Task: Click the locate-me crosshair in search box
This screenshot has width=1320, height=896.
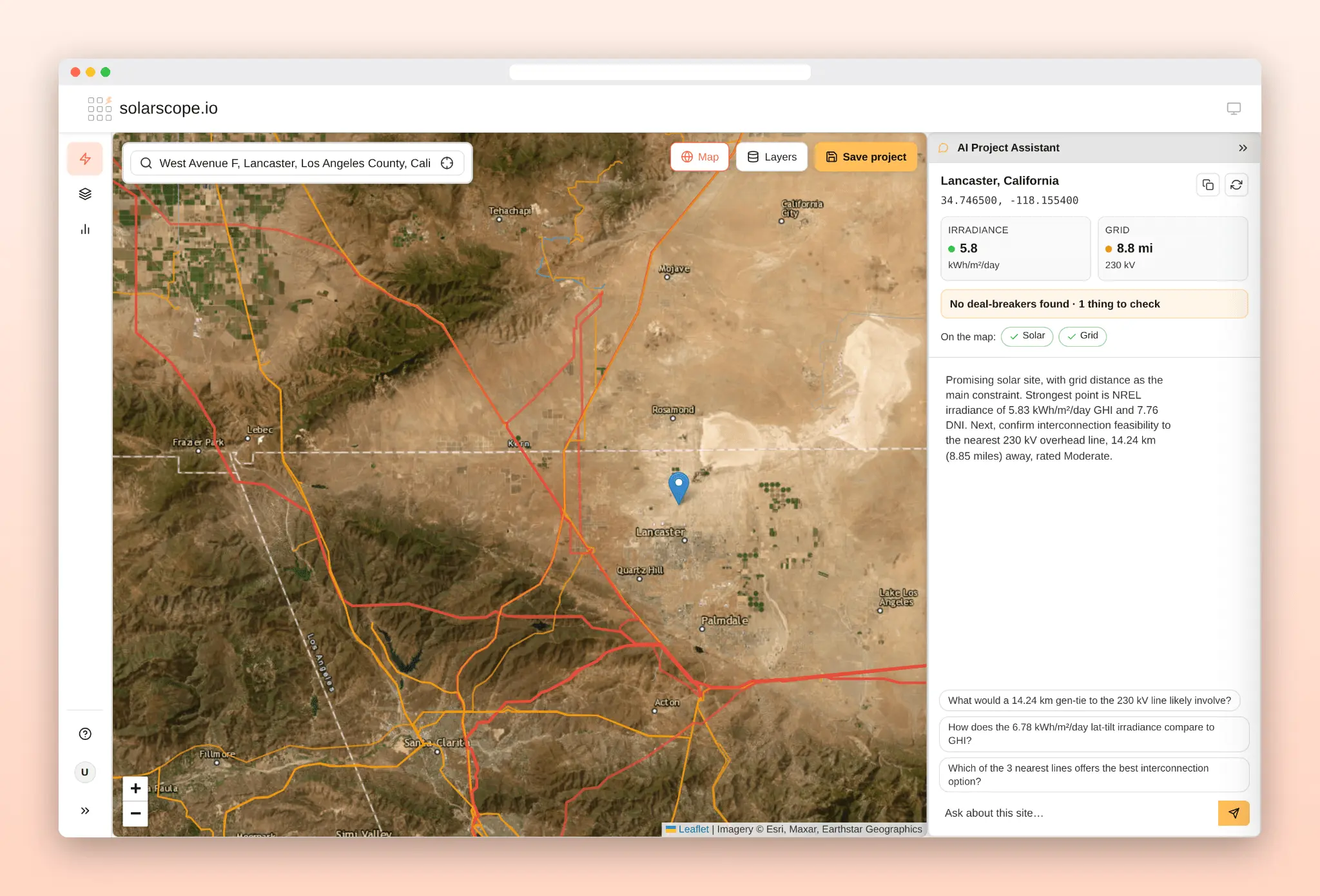Action: coord(447,163)
